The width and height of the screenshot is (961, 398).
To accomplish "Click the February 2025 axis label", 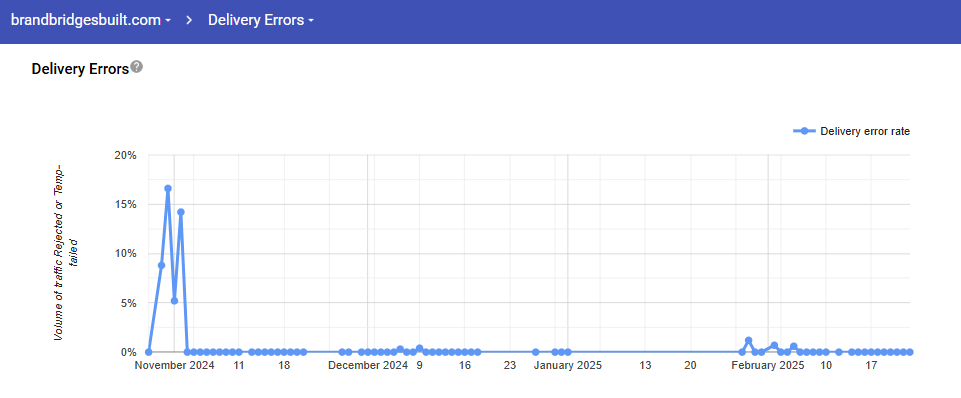I will [x=769, y=365].
